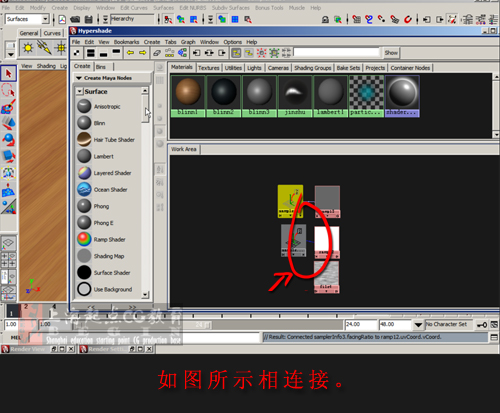
Task: Select the Work Area tab
Action: [184, 149]
